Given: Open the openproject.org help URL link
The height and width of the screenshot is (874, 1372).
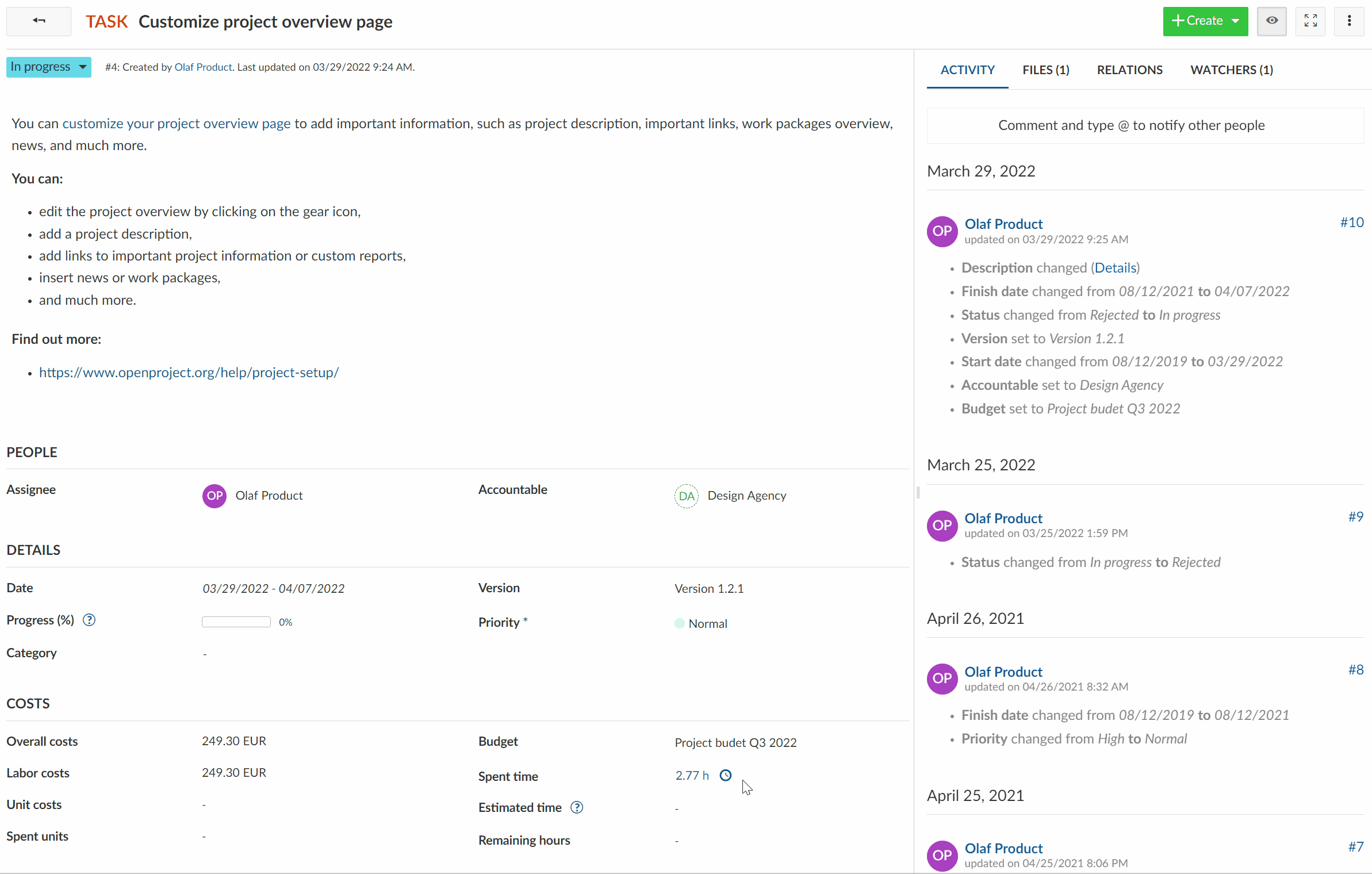Looking at the screenshot, I should [x=189, y=372].
